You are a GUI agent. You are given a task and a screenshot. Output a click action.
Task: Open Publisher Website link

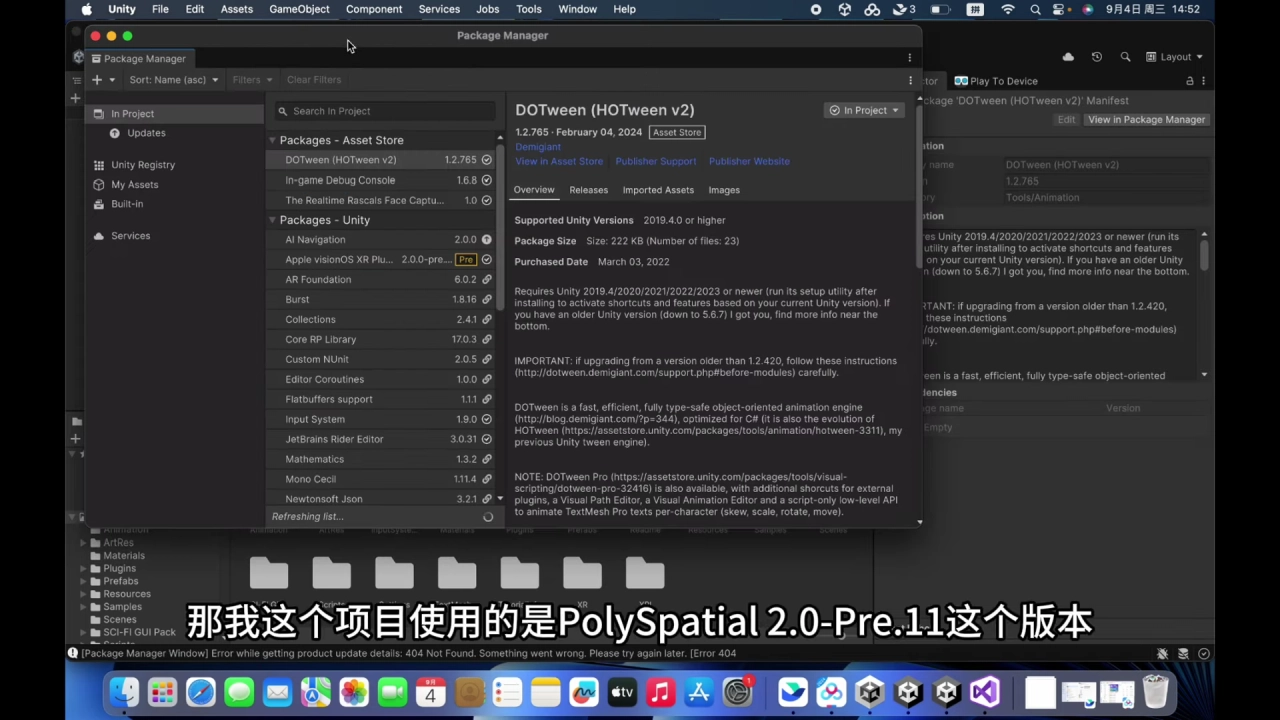pyautogui.click(x=749, y=161)
